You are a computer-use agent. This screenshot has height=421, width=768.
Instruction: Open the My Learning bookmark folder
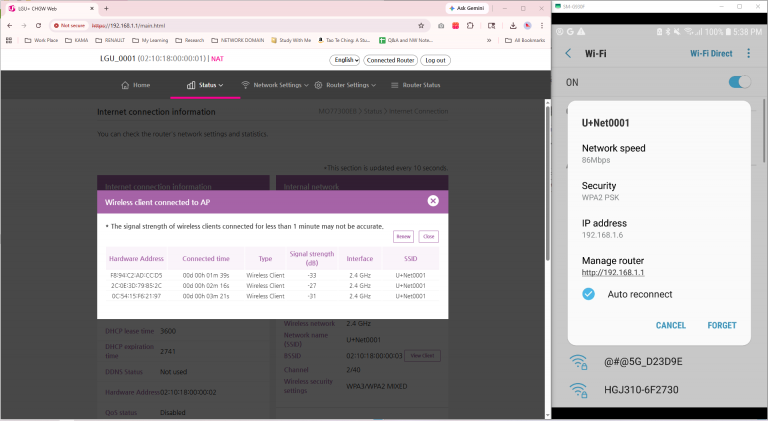coord(150,40)
